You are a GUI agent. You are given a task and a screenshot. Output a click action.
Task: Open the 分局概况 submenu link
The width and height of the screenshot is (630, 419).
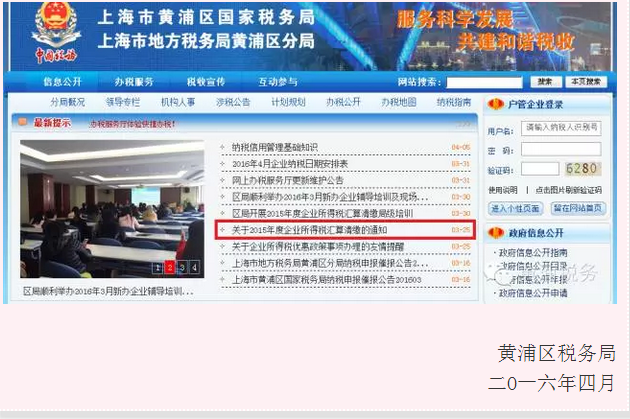[x=68, y=102]
